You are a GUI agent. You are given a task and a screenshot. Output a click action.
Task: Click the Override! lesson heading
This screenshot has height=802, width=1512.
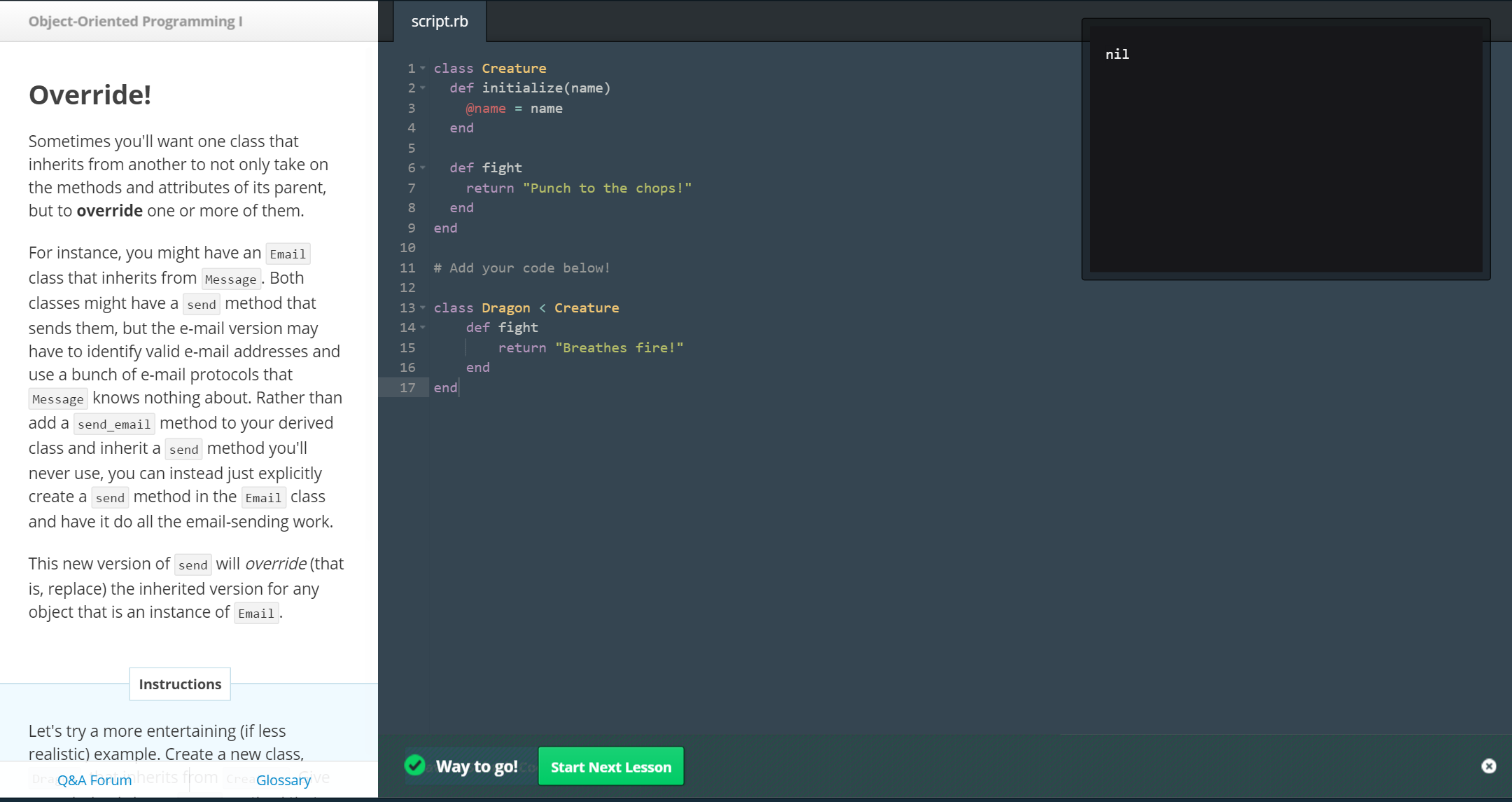tap(90, 95)
